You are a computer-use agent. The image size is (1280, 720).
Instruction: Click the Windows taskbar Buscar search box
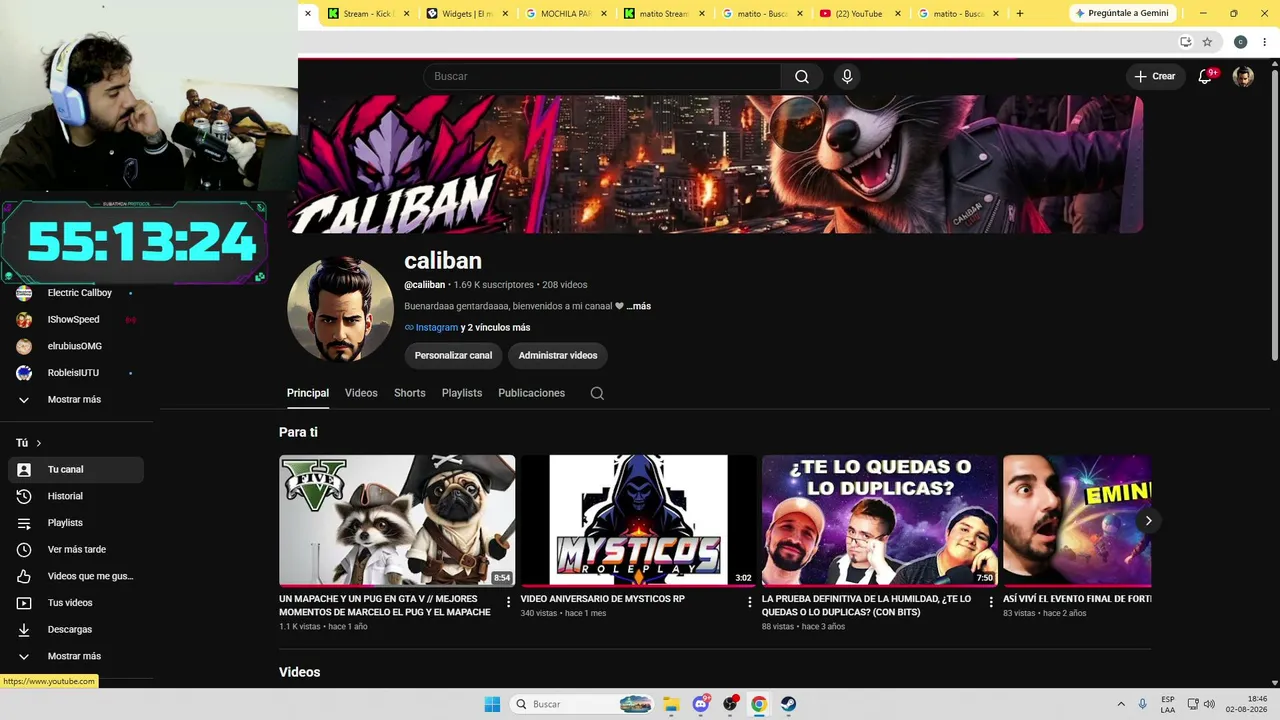(x=583, y=704)
